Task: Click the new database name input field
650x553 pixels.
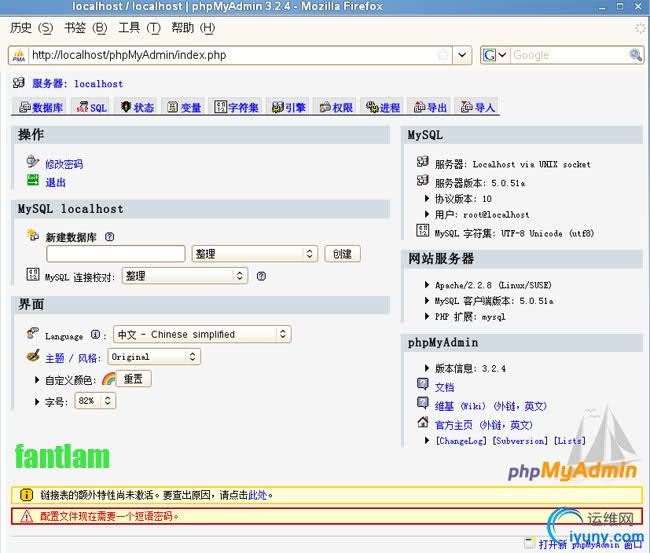Action: pos(116,254)
